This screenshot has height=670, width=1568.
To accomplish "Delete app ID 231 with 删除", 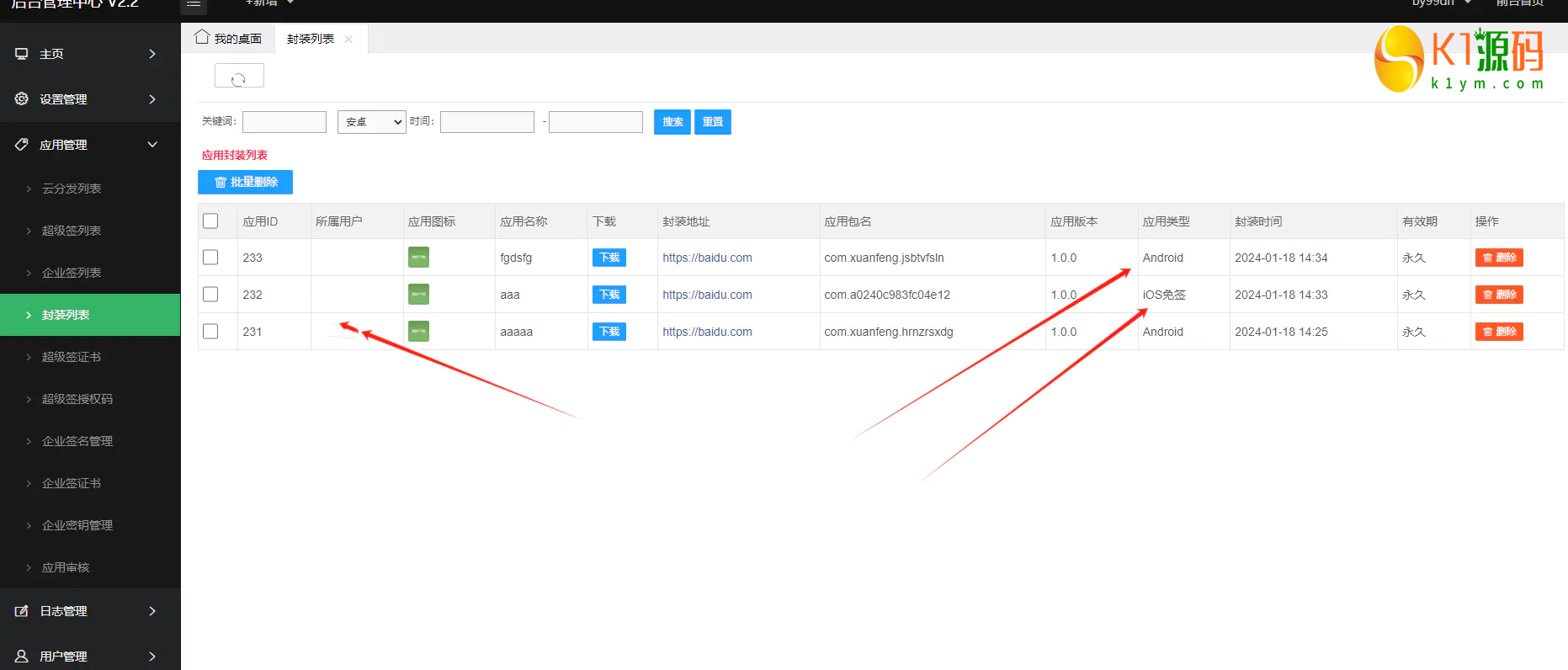I will tap(1499, 332).
